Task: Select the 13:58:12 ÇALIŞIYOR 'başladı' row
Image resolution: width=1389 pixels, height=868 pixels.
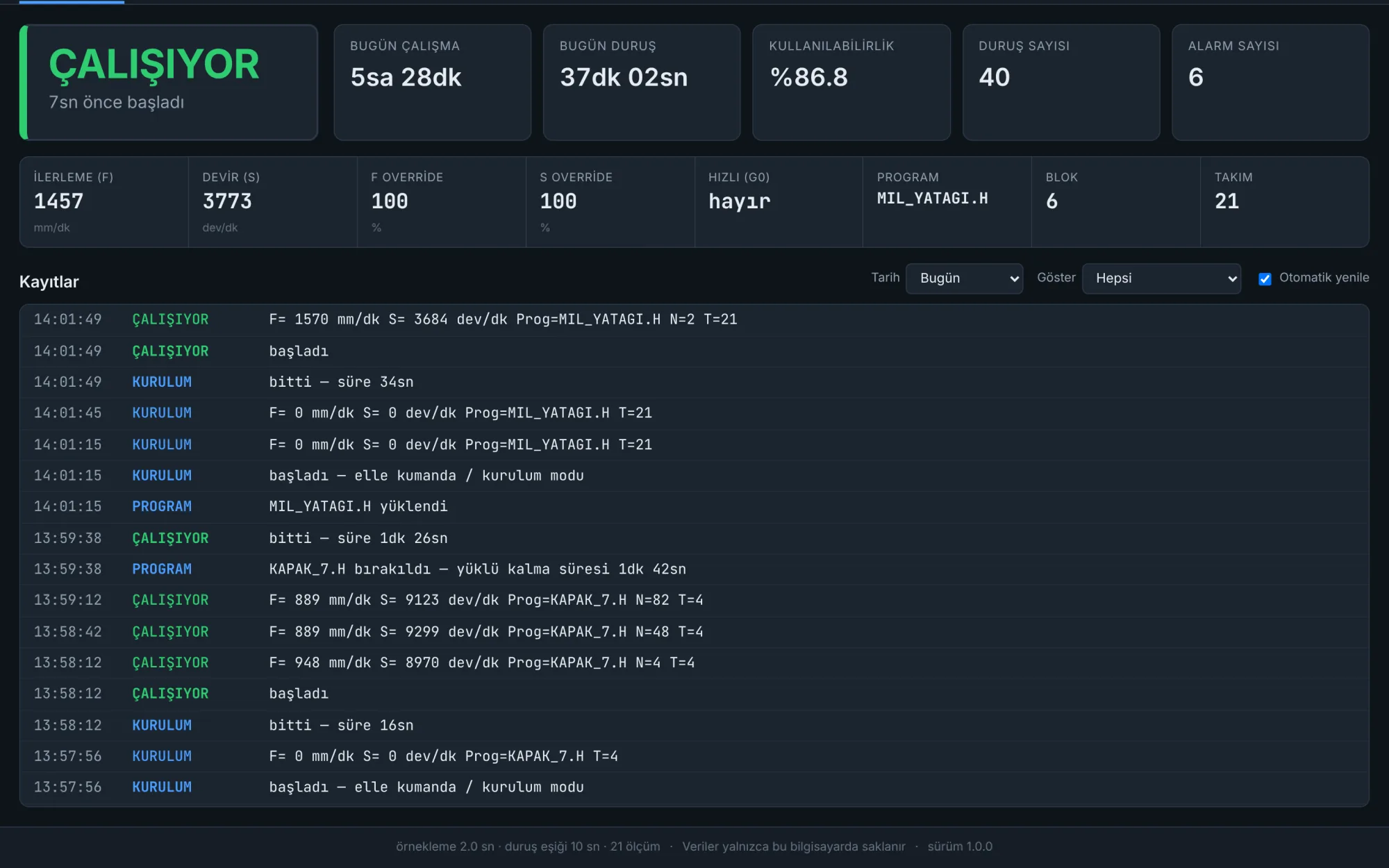Action: pos(694,694)
